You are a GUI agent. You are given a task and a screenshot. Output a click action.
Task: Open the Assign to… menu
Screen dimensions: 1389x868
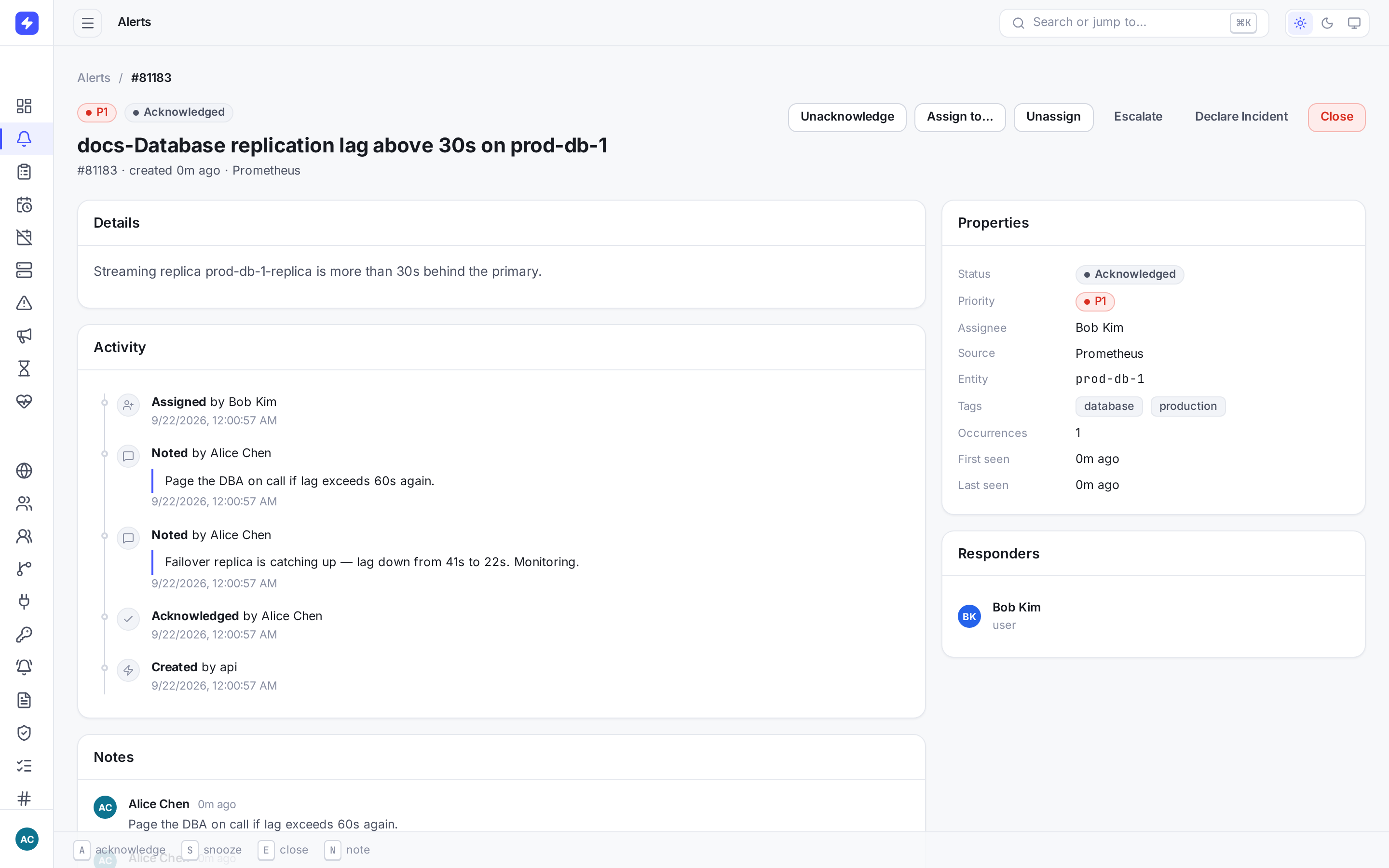click(960, 117)
